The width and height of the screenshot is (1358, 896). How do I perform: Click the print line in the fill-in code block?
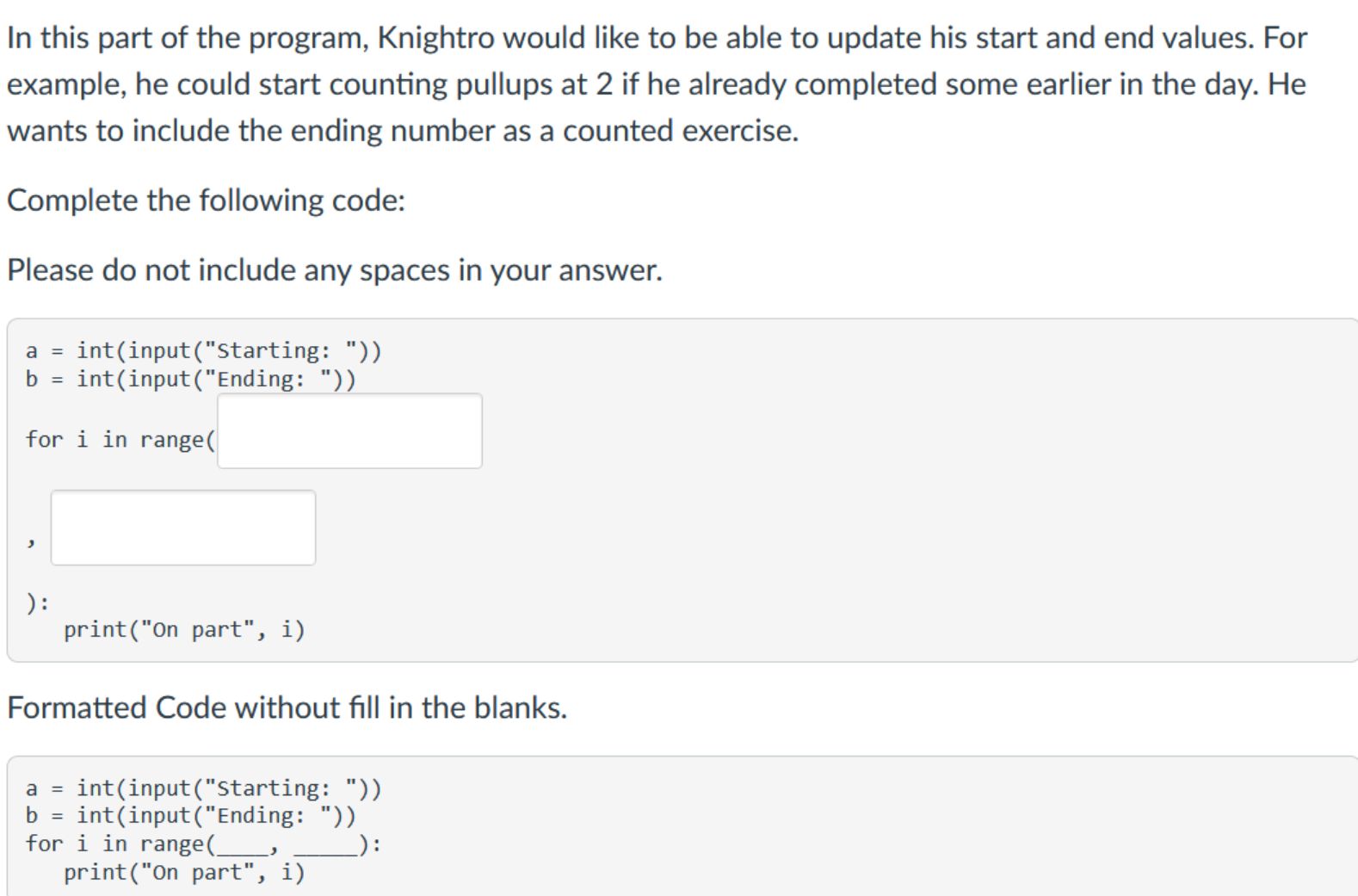(184, 630)
